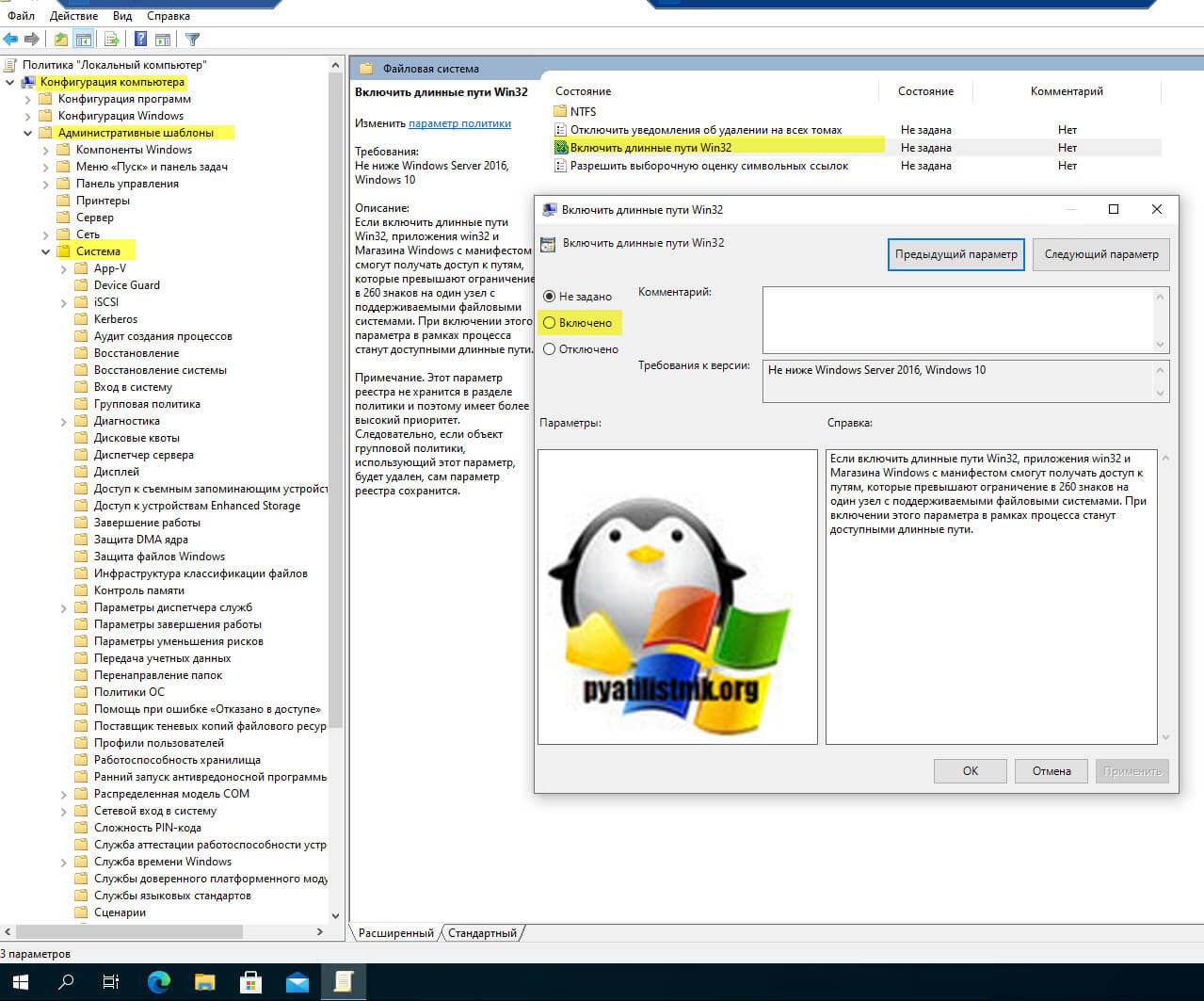
Task: Open Microsoft Store from the taskbar
Action: (250, 982)
